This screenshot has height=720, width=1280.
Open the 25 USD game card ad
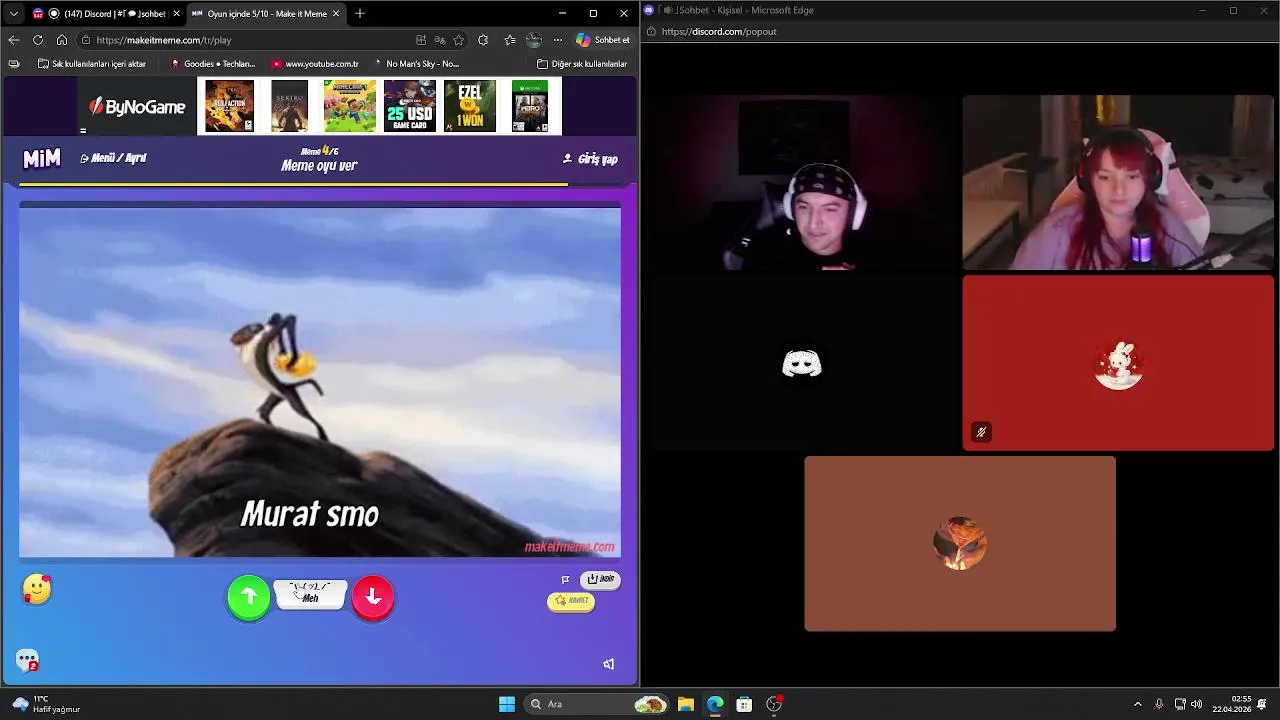(410, 106)
